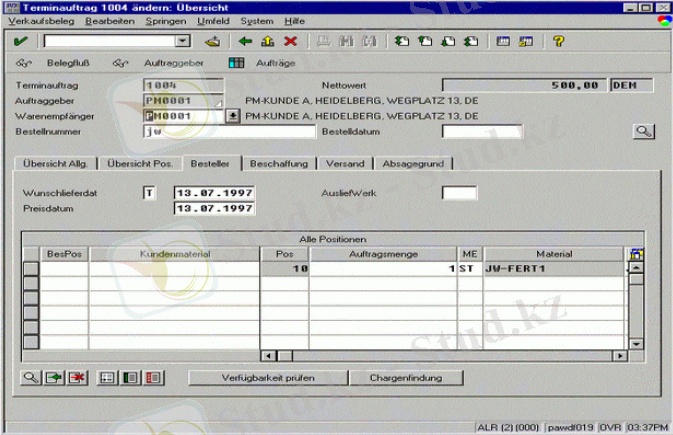The height and width of the screenshot is (435, 673).
Task: Click the Belegfluß toolbar icon
Action: [x=25, y=62]
